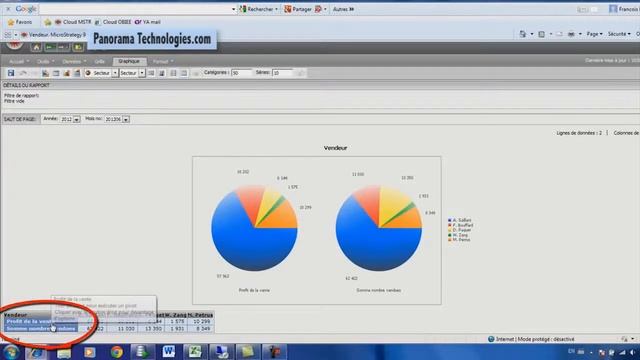The image size is (640, 360).
Task: Switch to Graph view toolbar icon
Action: (x=67, y=73)
